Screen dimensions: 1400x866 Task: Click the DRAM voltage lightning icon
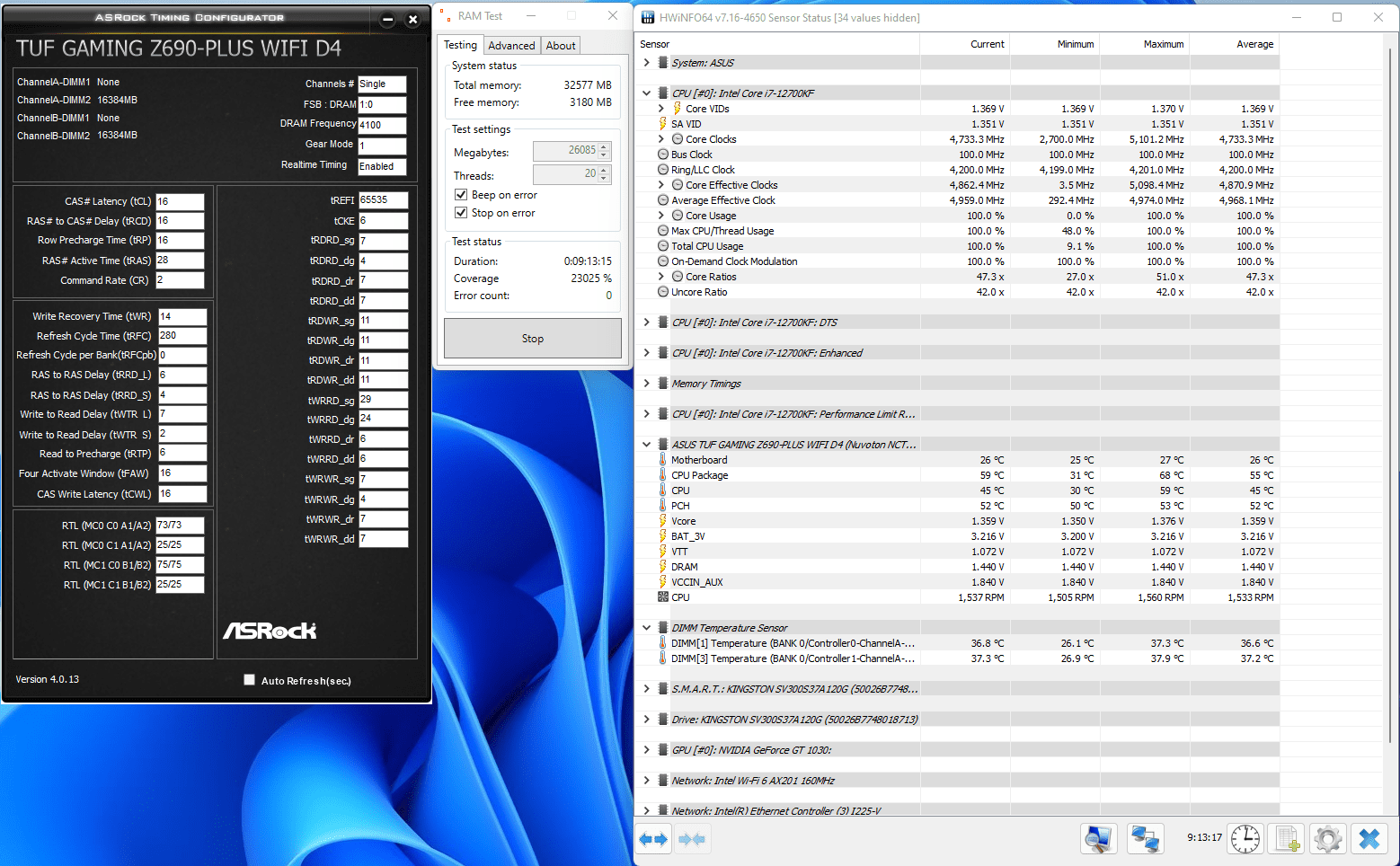pos(663,567)
